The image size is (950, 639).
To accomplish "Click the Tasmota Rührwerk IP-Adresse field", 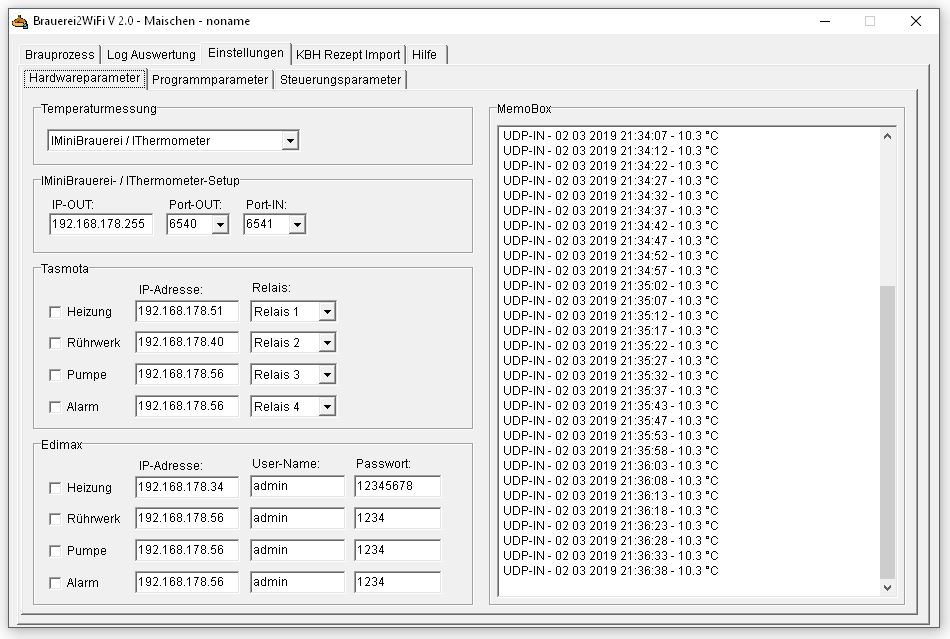I will pyautogui.click(x=187, y=343).
